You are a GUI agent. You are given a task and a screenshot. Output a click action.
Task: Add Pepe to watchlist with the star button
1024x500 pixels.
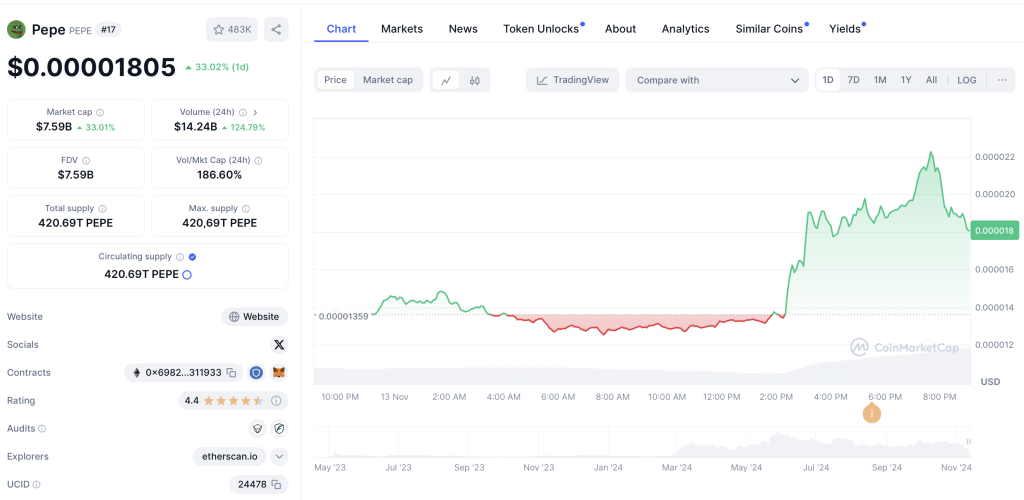[x=232, y=29]
